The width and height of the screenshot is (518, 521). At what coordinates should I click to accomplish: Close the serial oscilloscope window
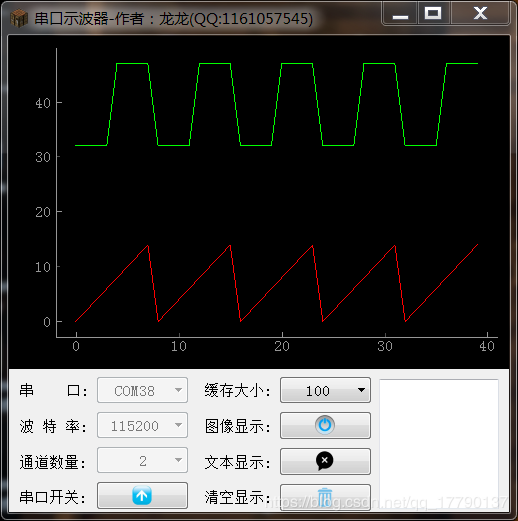click(480, 14)
